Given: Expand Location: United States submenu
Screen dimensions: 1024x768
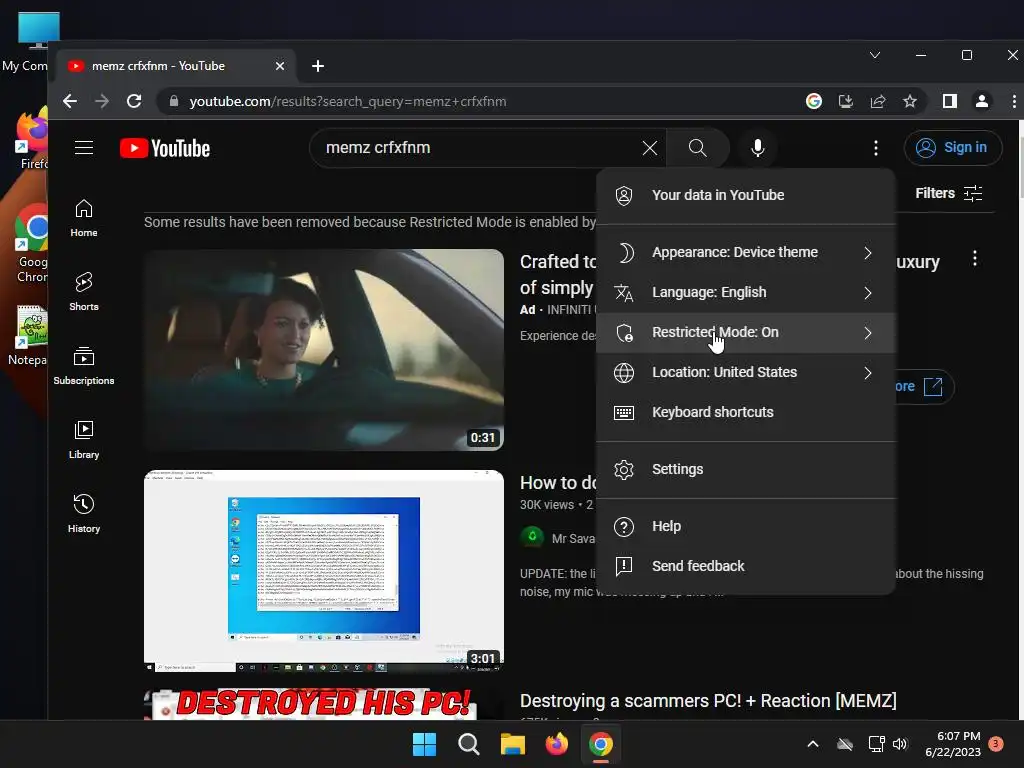Looking at the screenshot, I should coord(746,373).
